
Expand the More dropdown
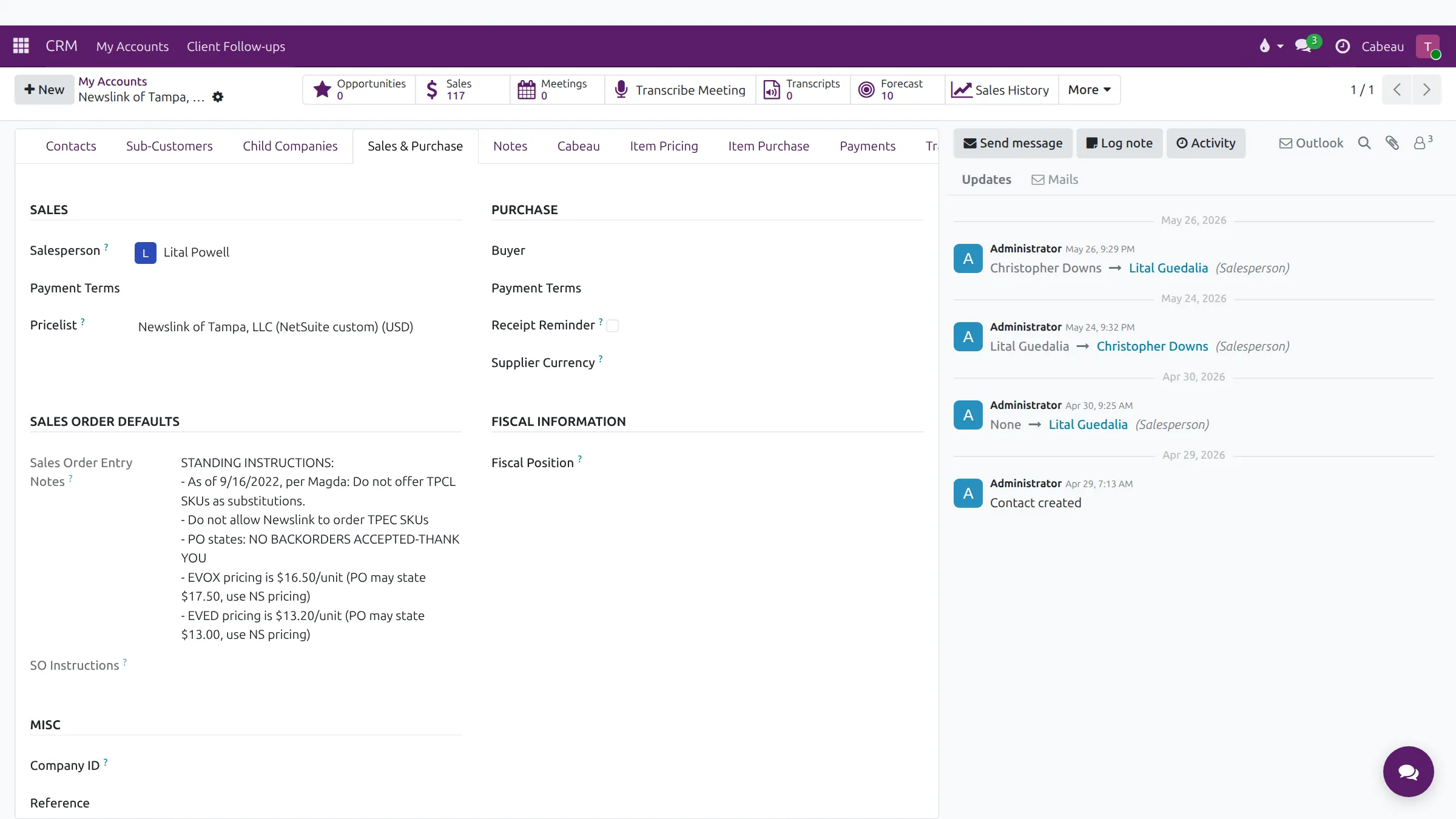pyautogui.click(x=1090, y=90)
